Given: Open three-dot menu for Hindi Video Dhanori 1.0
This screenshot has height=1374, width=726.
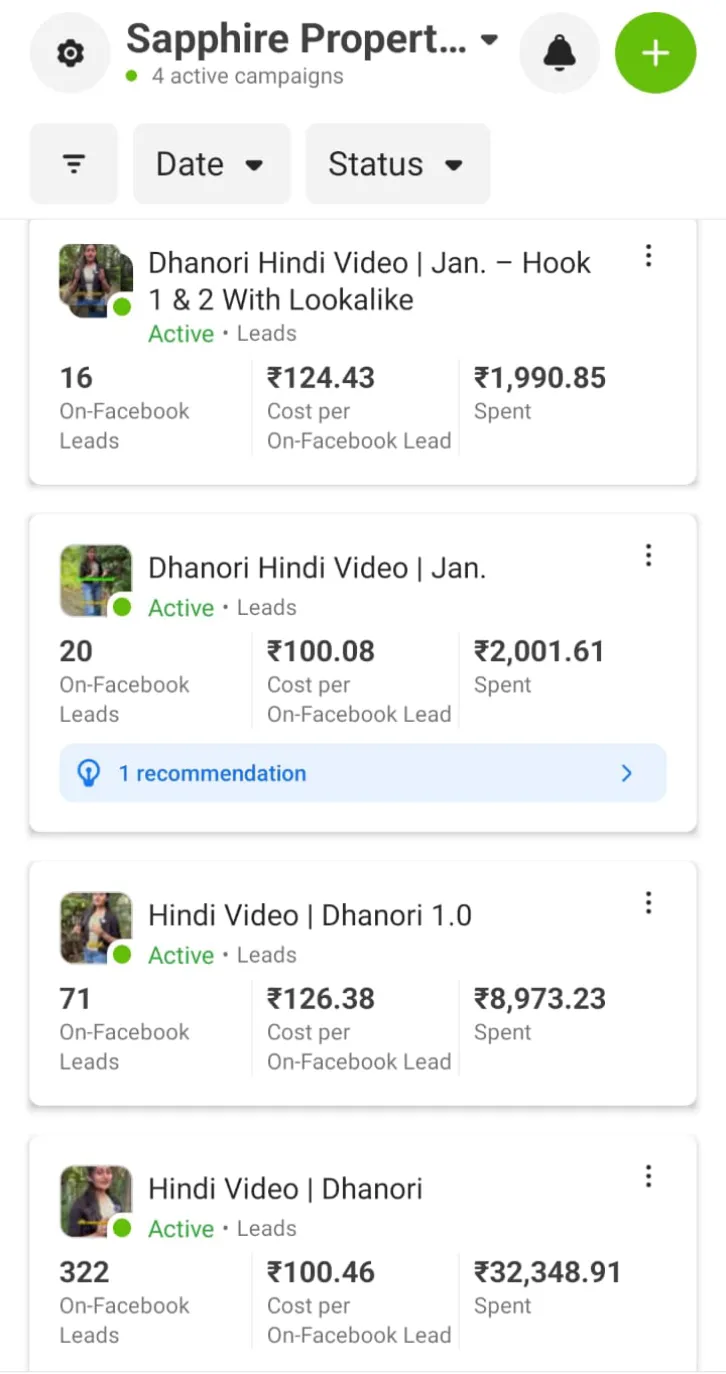Looking at the screenshot, I should coord(649,904).
